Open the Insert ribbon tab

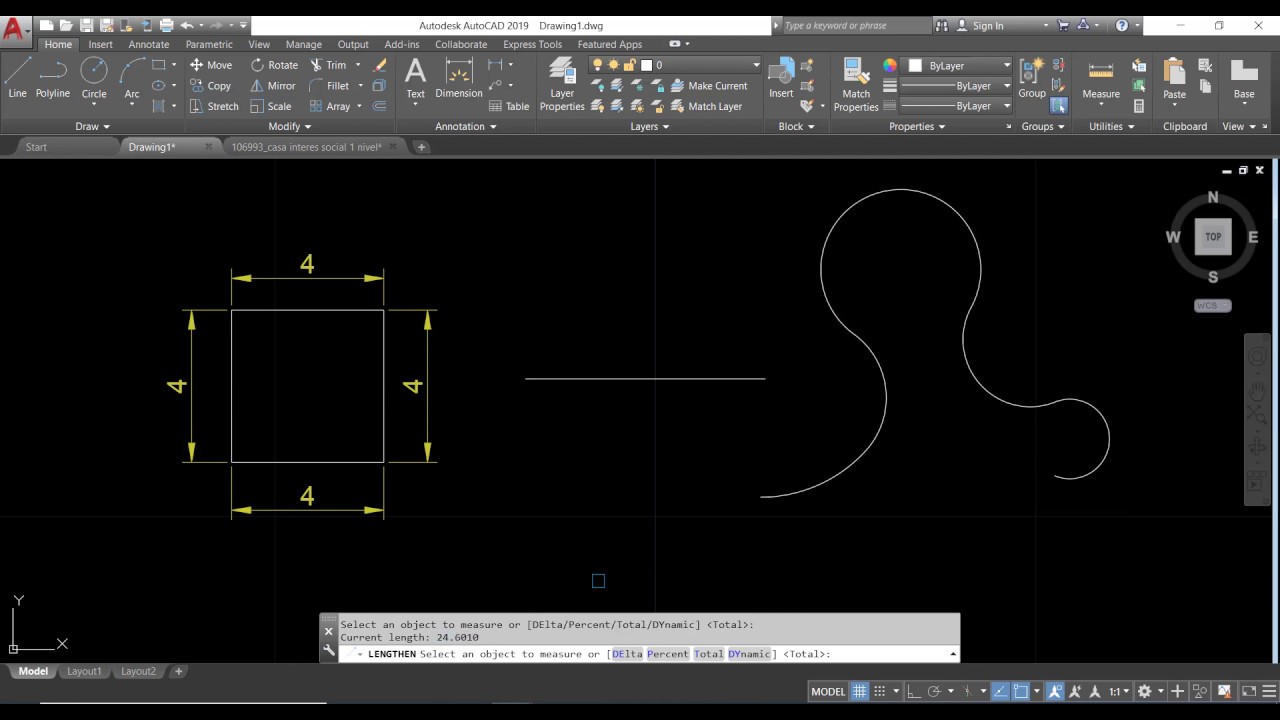(x=100, y=44)
